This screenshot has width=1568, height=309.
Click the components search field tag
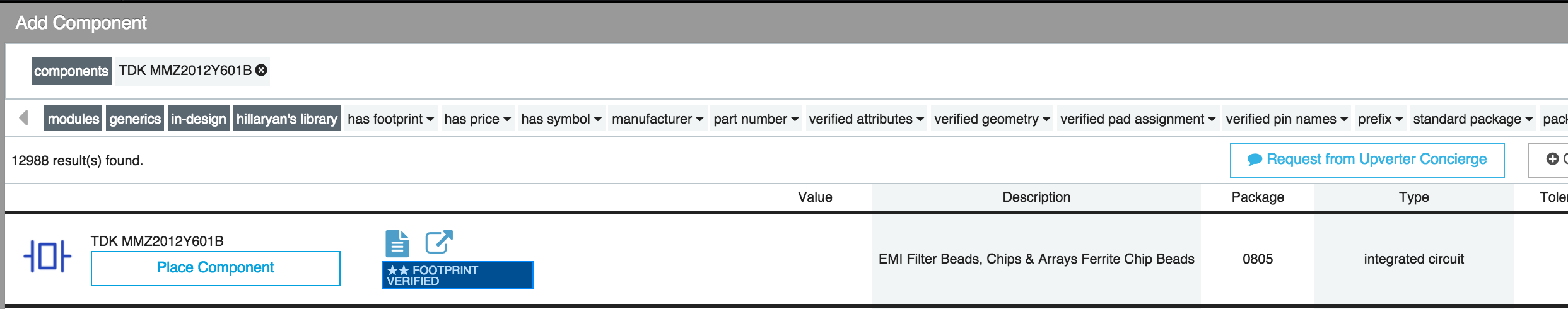pos(71,71)
